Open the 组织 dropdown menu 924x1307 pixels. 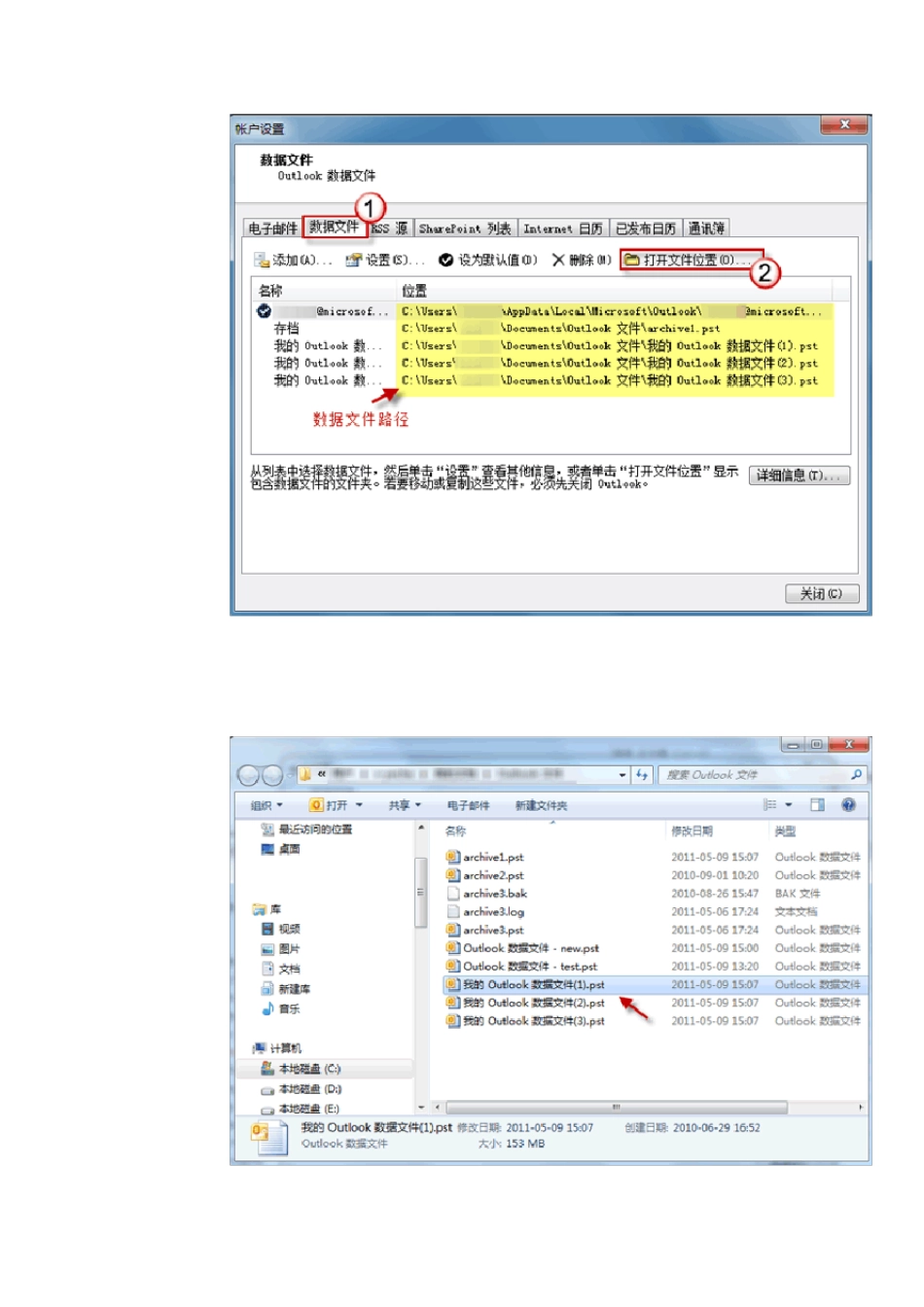point(267,805)
